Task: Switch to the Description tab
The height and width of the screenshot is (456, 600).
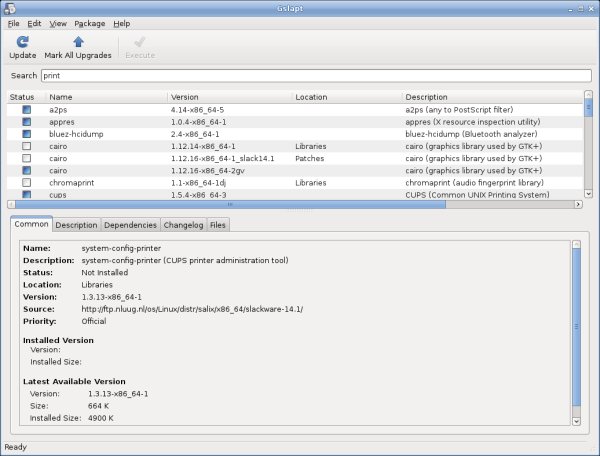Action: click(x=77, y=225)
